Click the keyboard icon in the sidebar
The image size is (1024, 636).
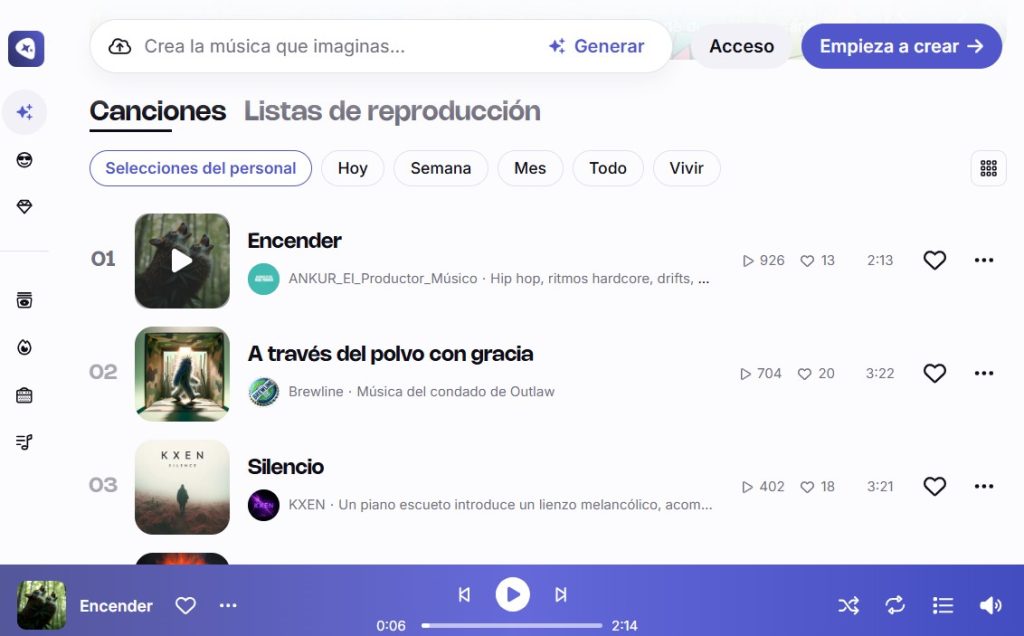(x=25, y=394)
